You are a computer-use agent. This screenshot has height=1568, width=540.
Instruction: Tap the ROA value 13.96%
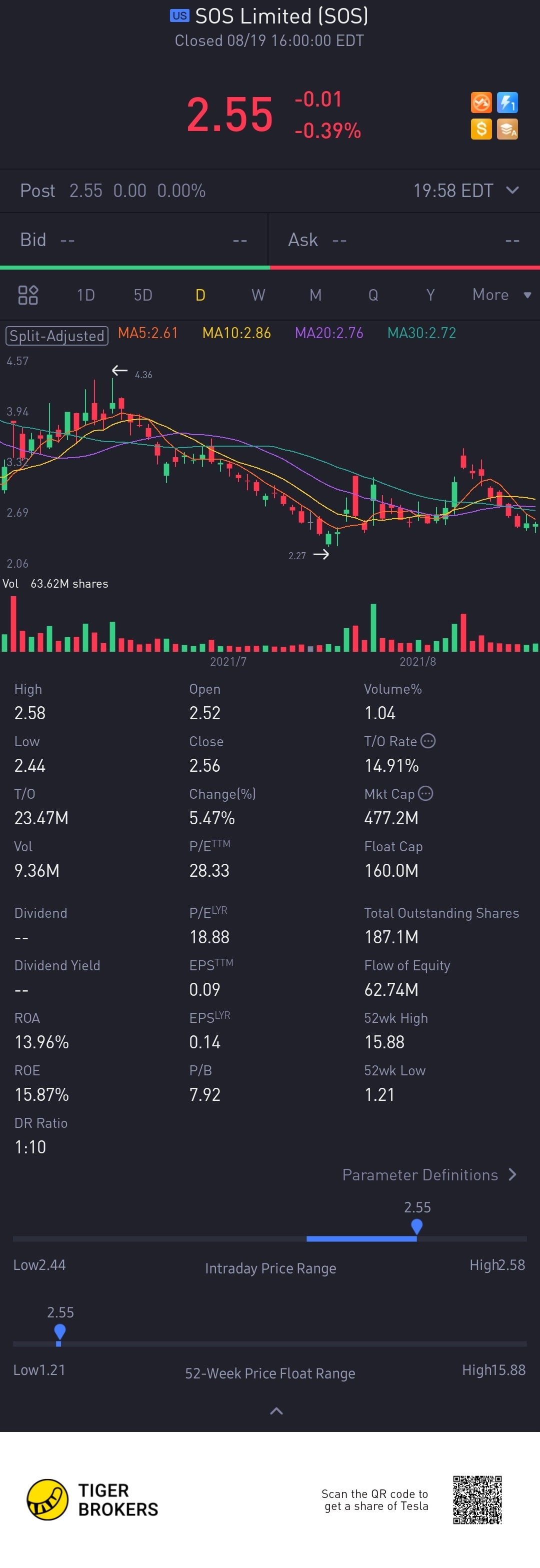point(41,1041)
